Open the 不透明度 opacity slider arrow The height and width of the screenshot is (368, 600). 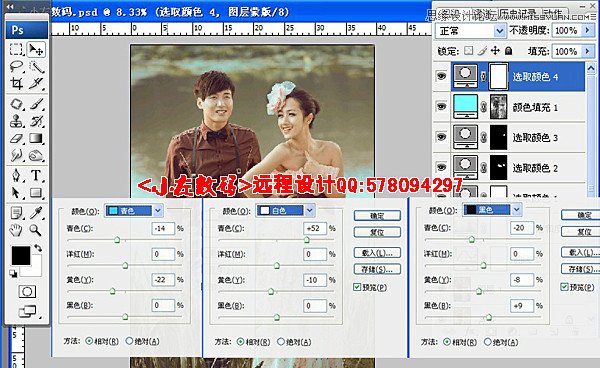(x=587, y=30)
